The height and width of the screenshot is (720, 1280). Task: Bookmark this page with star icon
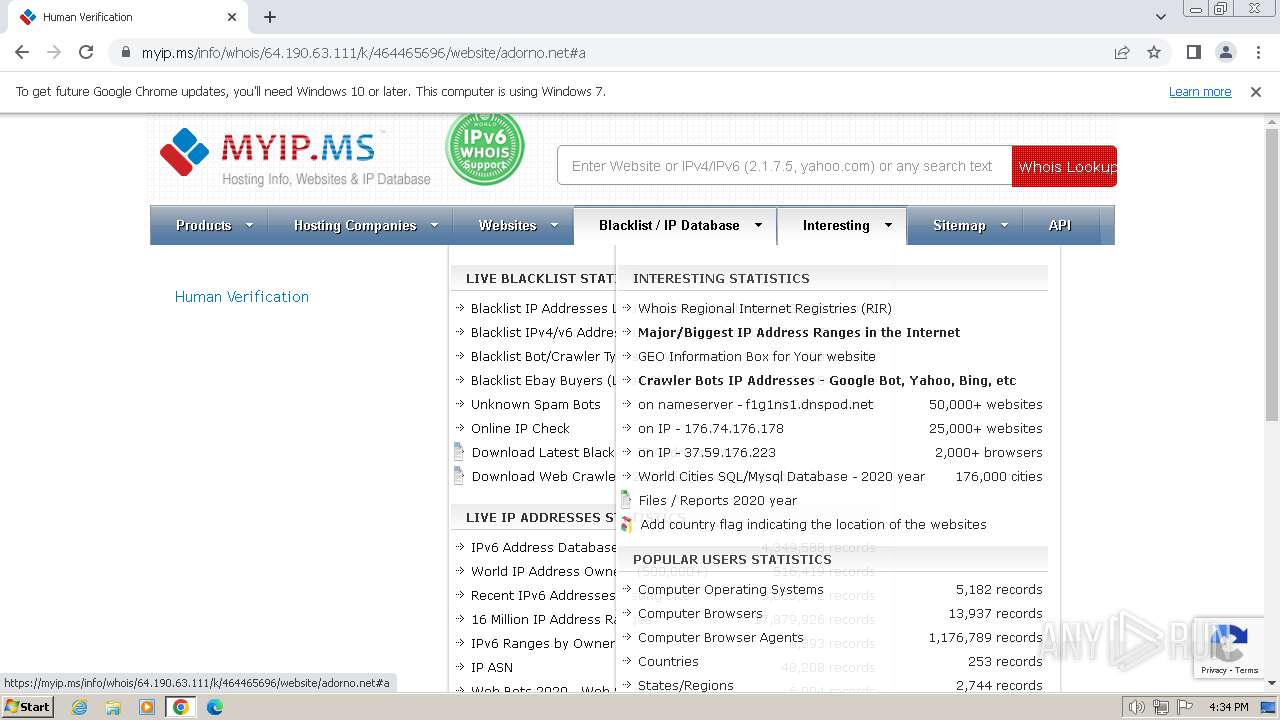click(x=1154, y=52)
